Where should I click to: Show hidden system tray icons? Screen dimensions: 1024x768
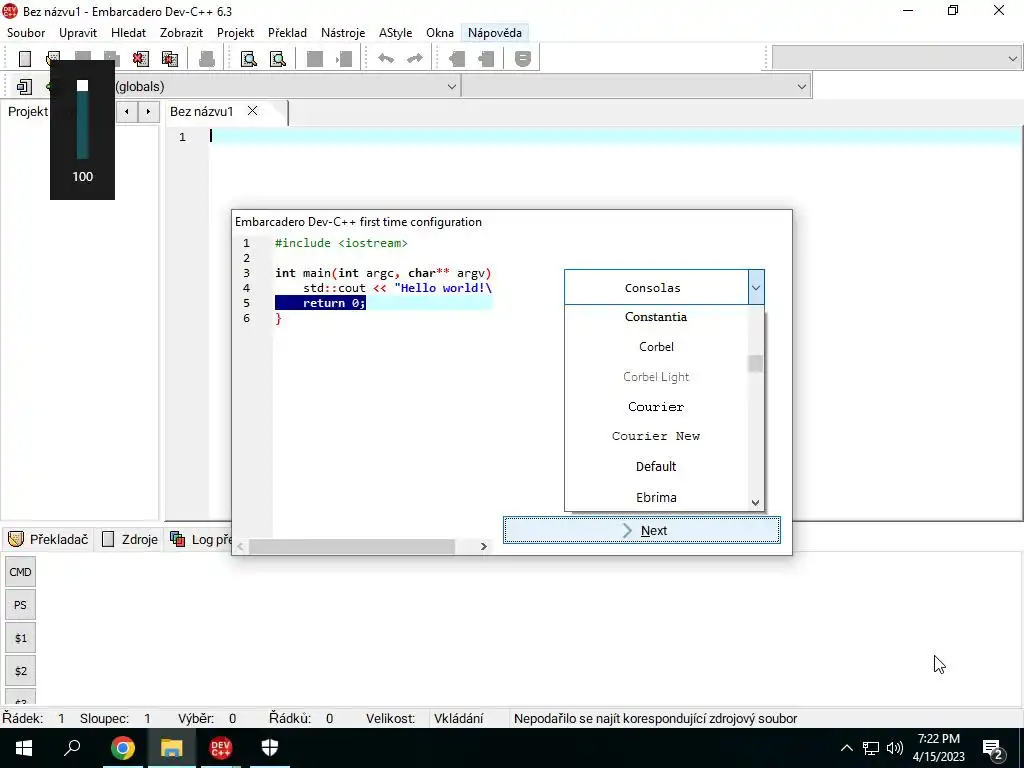(846, 748)
